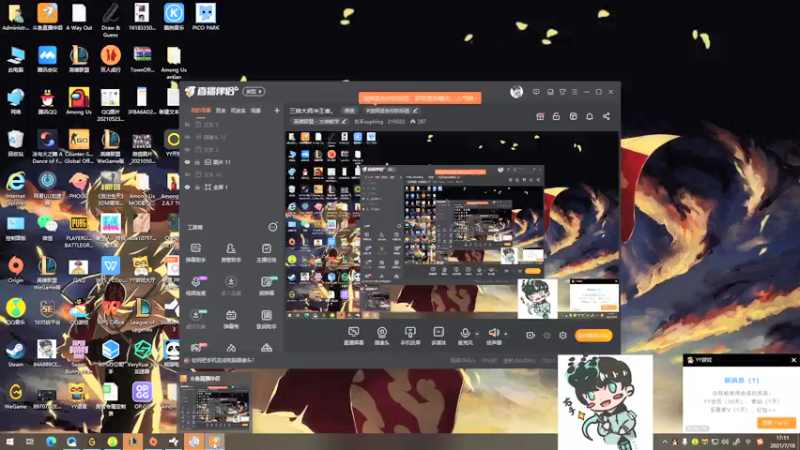800x450 pixels.
Task: Open the 视频连麦 tool in toolbox
Action: tap(195, 286)
